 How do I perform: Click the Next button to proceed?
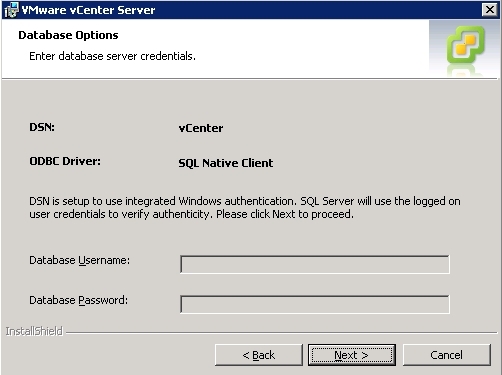click(352, 355)
